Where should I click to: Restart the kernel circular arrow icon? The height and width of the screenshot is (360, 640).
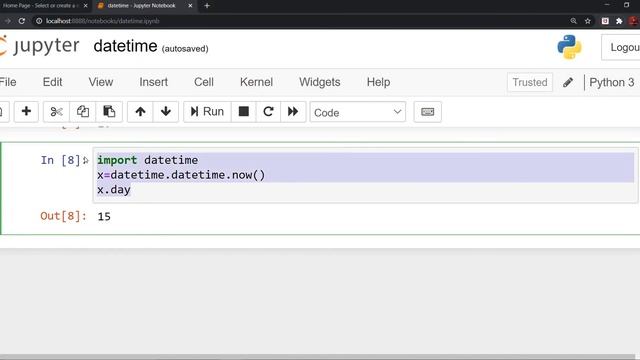coord(268,111)
